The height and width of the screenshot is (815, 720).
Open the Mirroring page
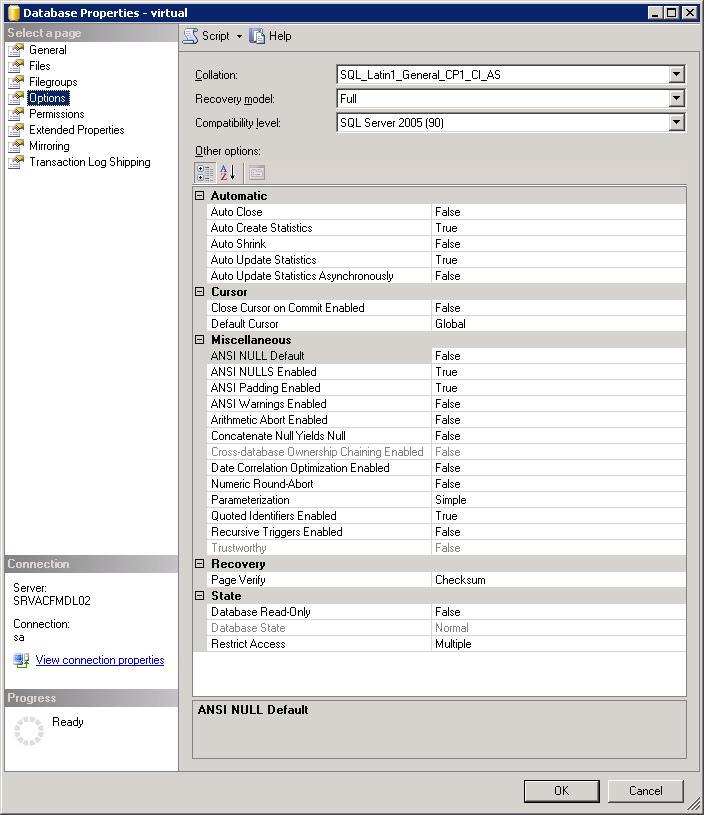49,146
